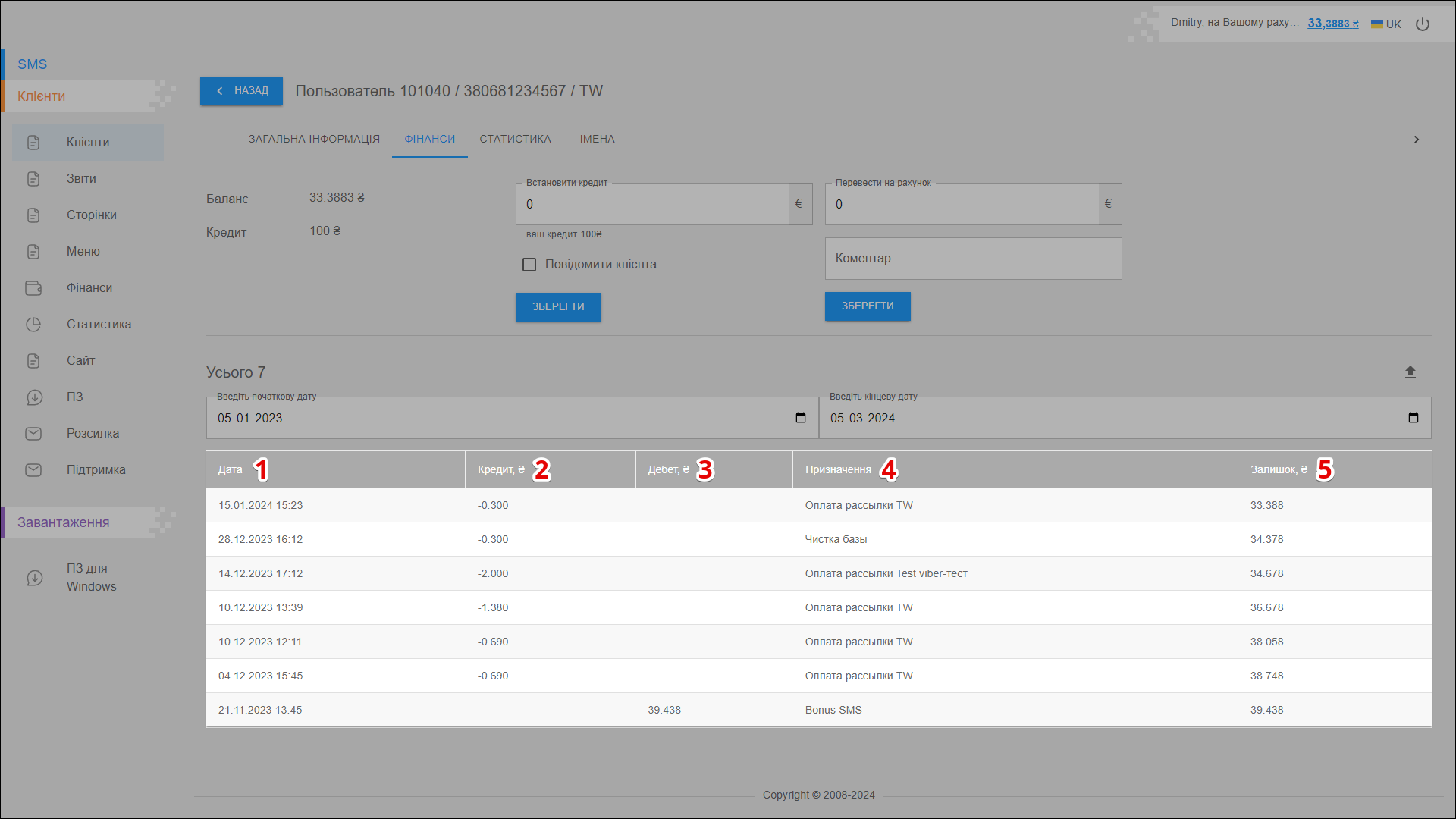The image size is (1456, 819).
Task: Click the Назад back button
Action: click(241, 91)
